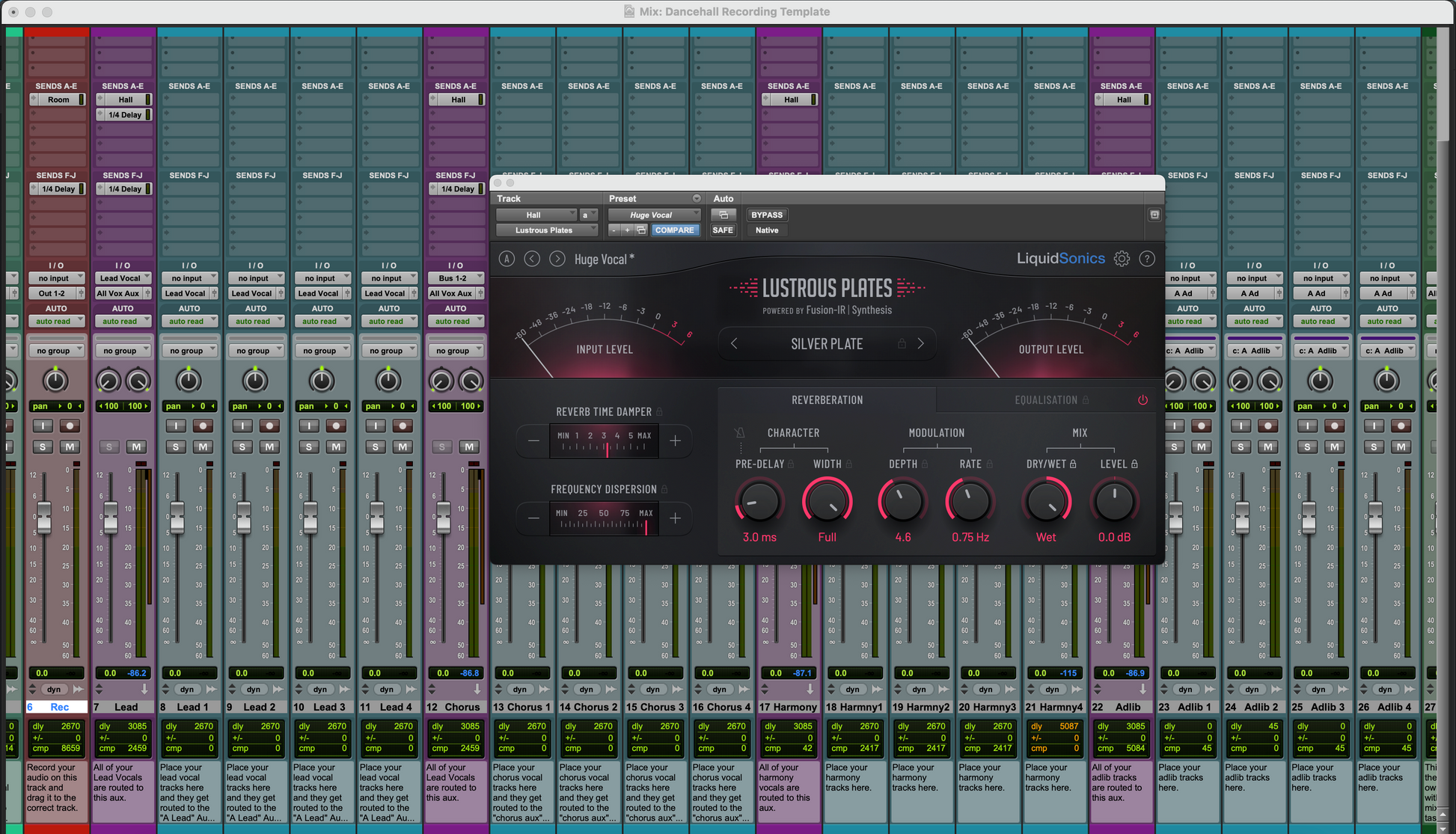Increase reverb time damper with plus
1456x834 pixels.
[675, 441]
